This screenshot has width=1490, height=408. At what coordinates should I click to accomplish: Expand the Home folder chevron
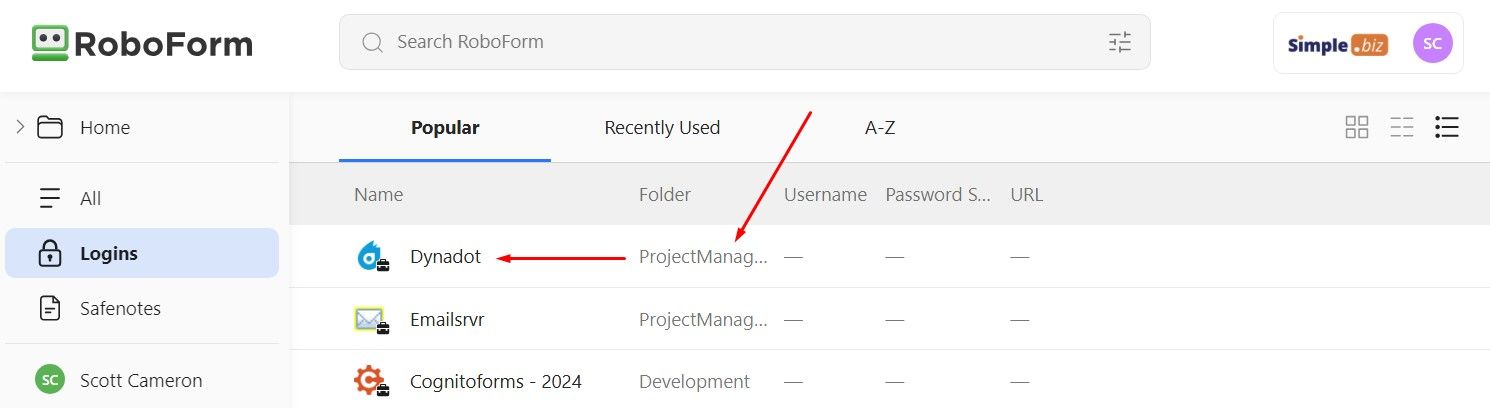coord(19,127)
